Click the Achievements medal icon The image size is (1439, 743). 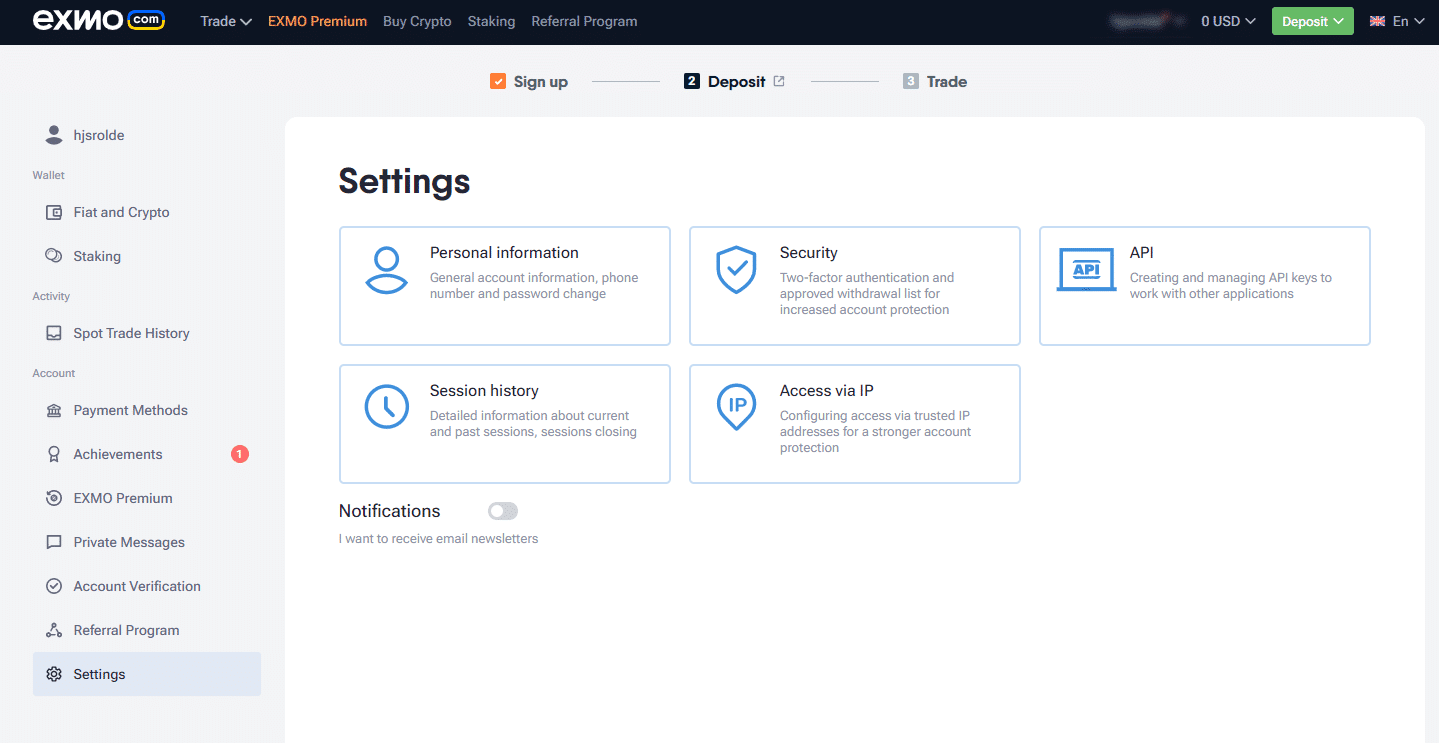click(54, 454)
